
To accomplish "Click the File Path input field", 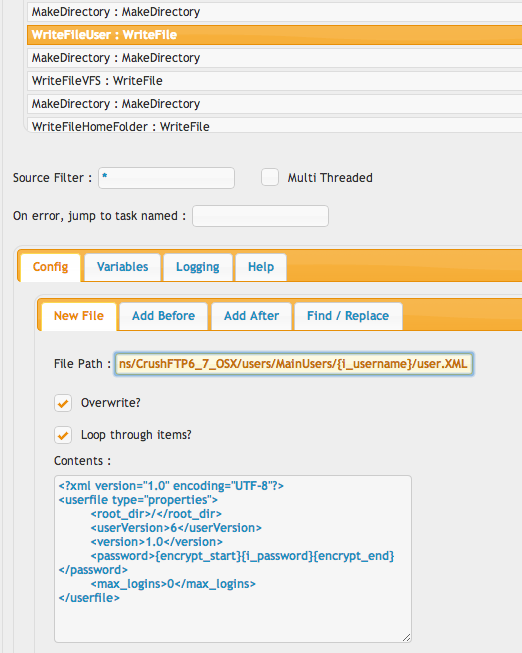I will click(x=294, y=364).
